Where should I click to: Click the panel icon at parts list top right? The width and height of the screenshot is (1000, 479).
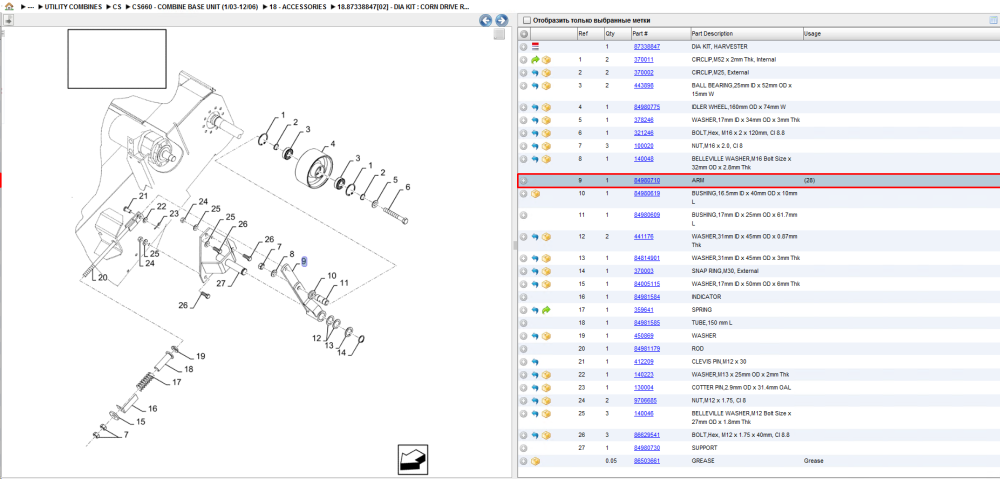tap(992, 20)
